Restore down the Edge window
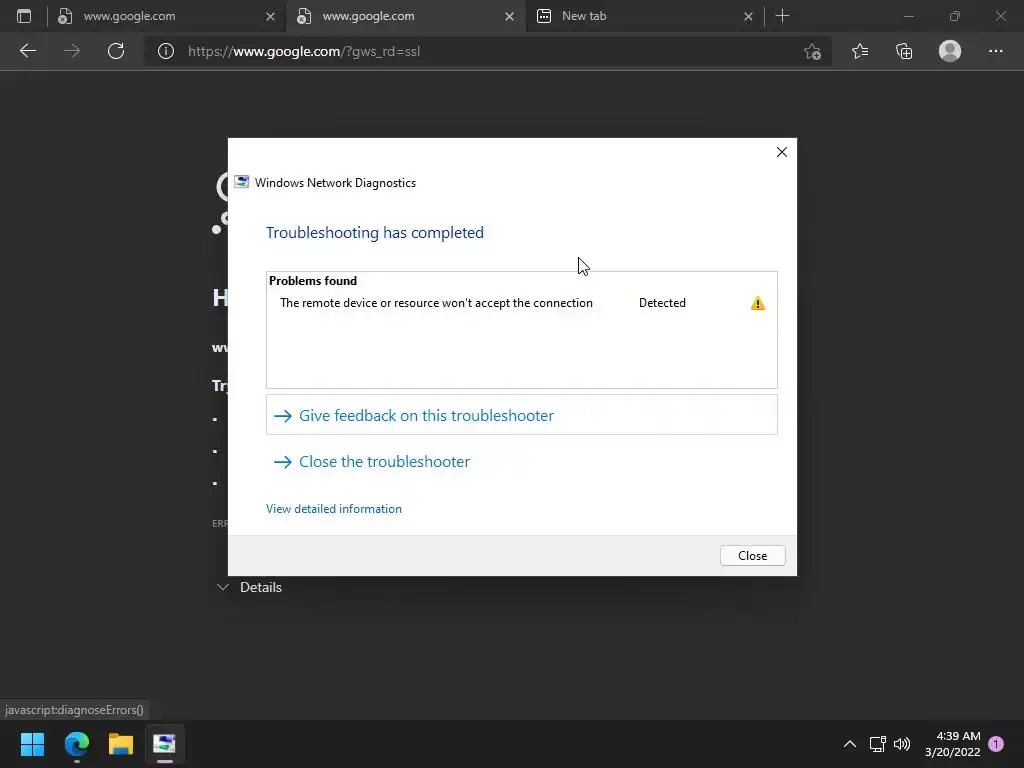This screenshot has width=1024, height=768. (x=955, y=16)
